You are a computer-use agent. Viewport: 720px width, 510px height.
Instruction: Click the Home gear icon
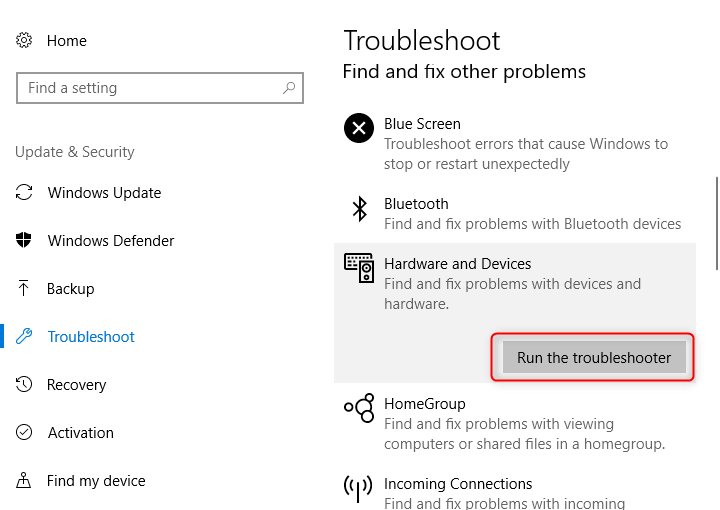(24, 40)
